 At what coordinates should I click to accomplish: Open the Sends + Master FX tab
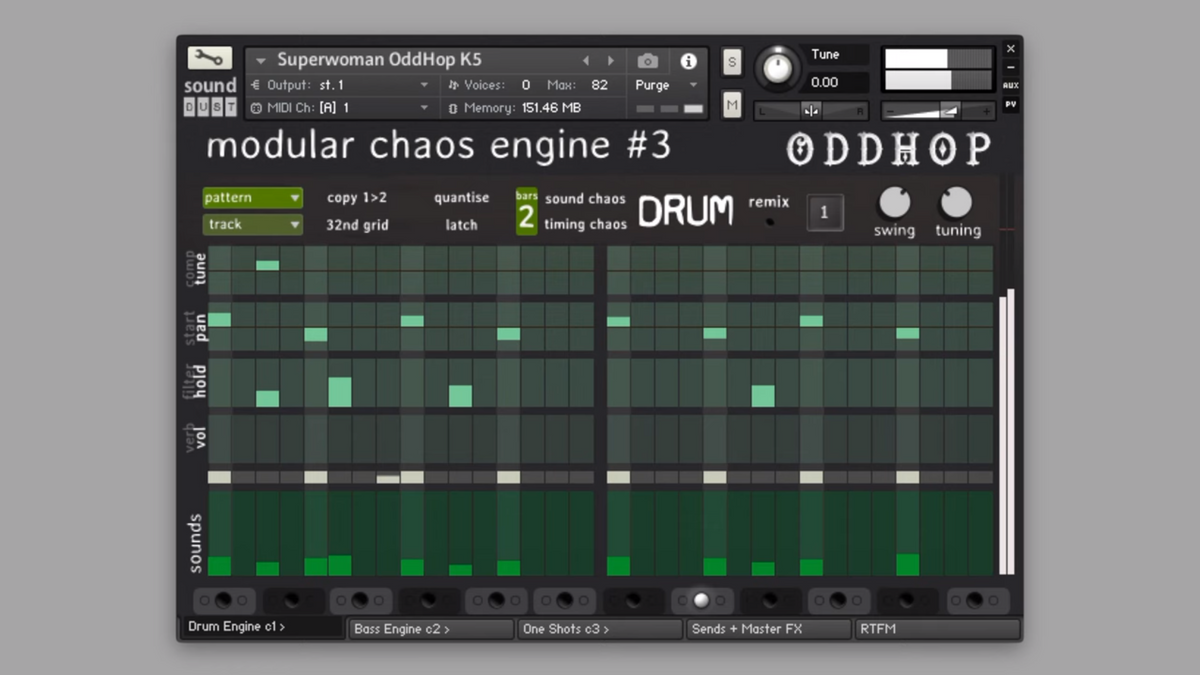768,629
